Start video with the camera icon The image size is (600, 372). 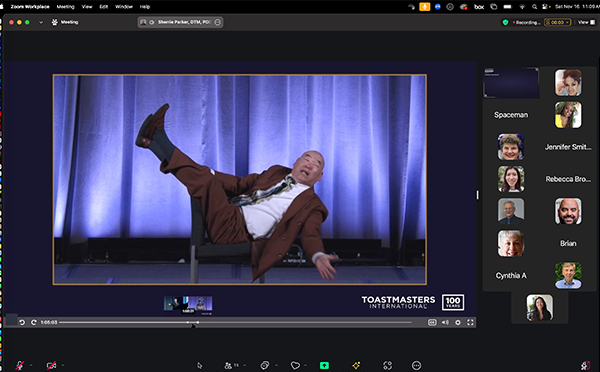(x=51, y=365)
